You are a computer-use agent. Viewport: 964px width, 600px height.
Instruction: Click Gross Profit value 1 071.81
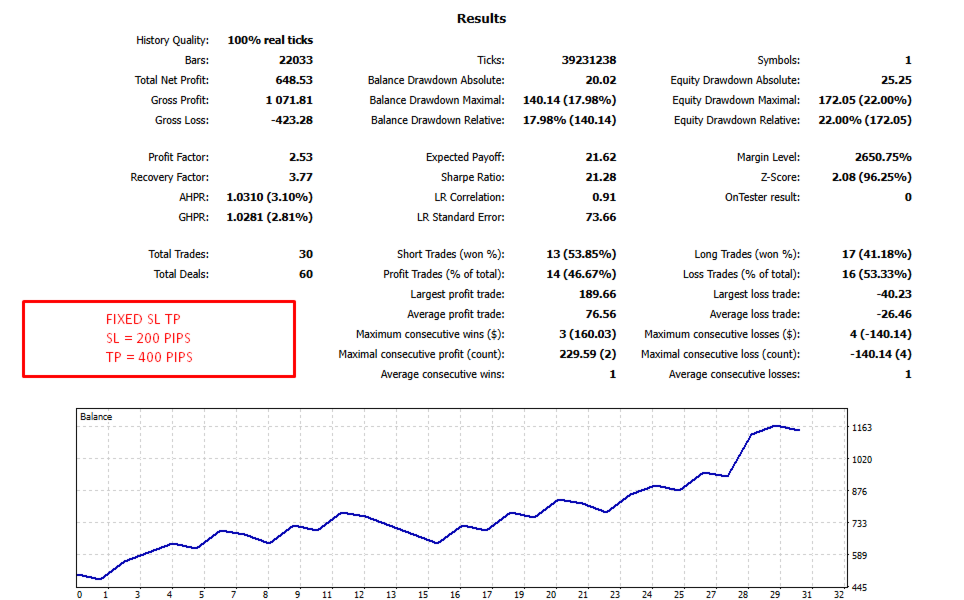coord(289,100)
